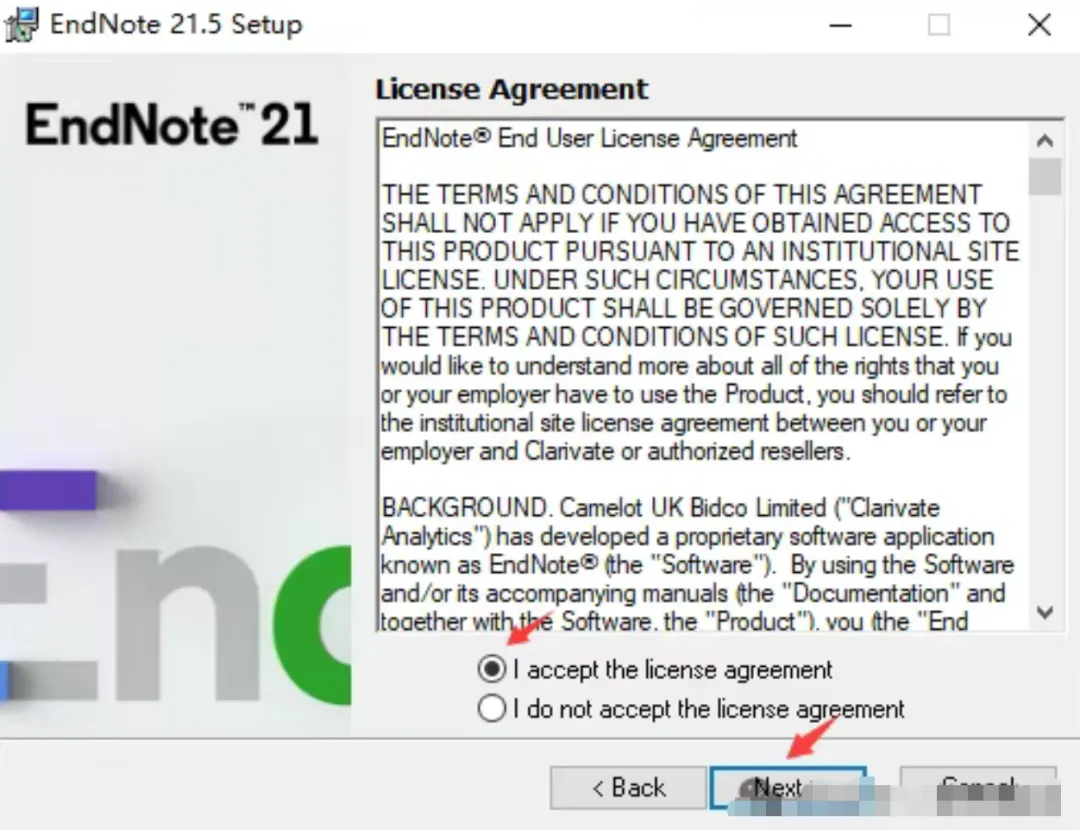
Task: Select "I do not accept the license agreement"
Action: click(691, 708)
